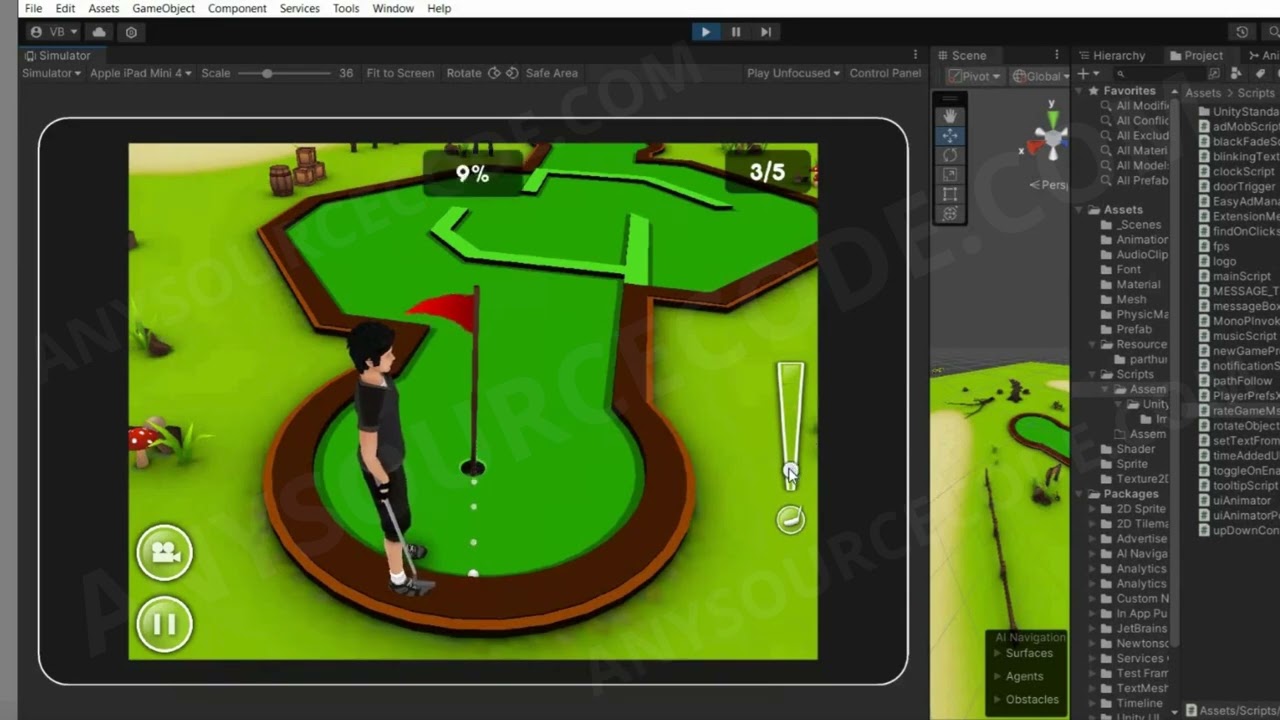Select the Simulator tab
The height and width of the screenshot is (720, 1280).
[58, 55]
